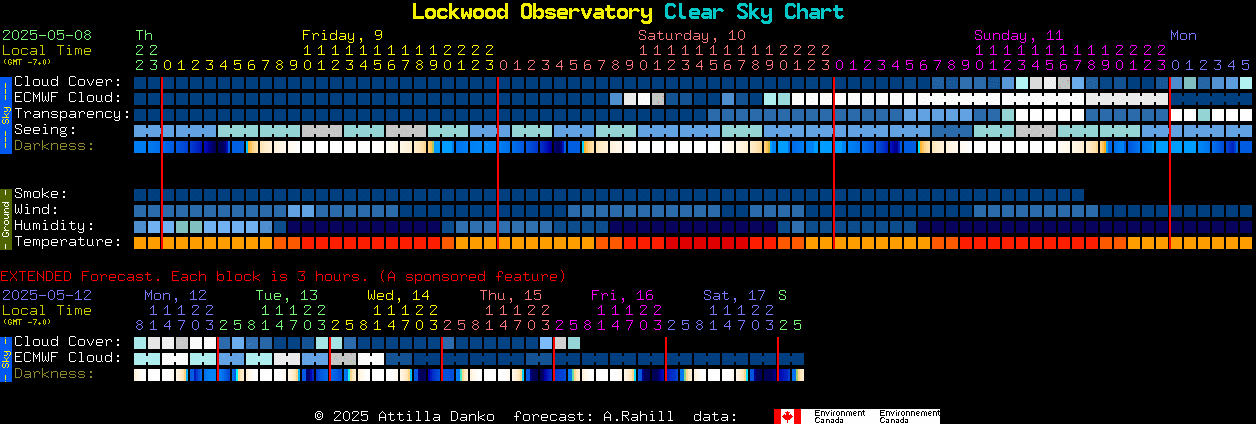
Task: Click the red midnight line starting Saturday, 10
Action: [498, 162]
